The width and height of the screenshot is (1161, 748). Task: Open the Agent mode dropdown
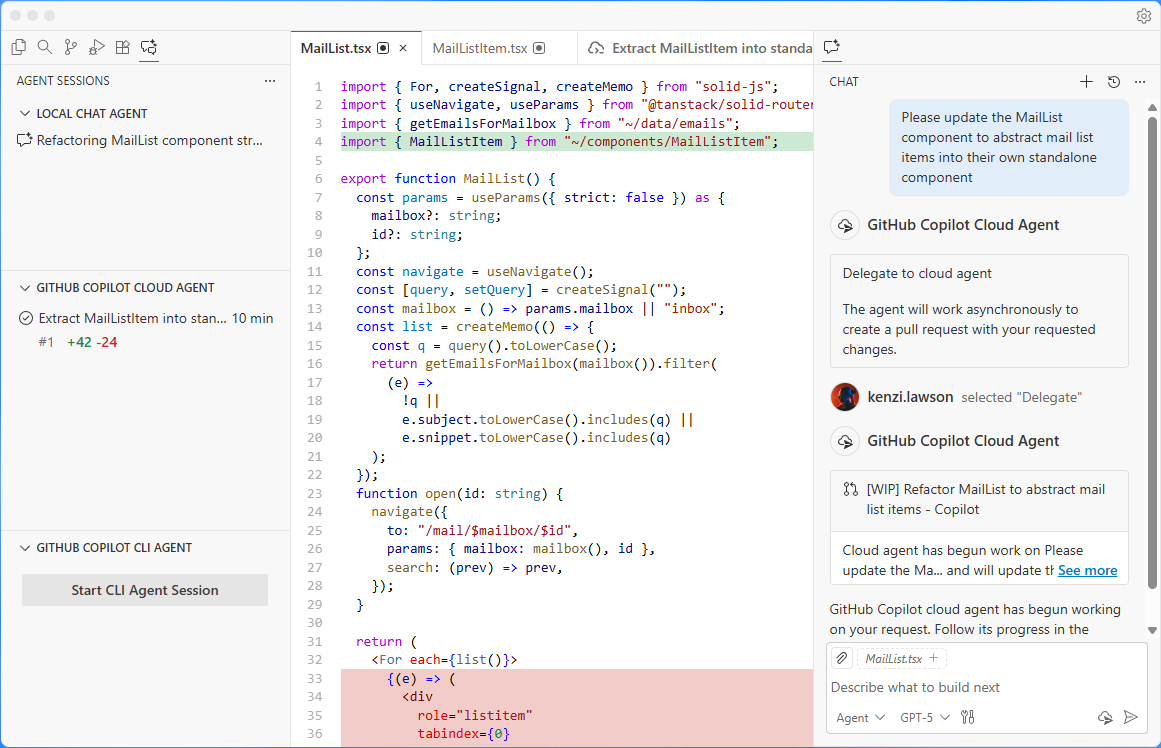point(860,717)
